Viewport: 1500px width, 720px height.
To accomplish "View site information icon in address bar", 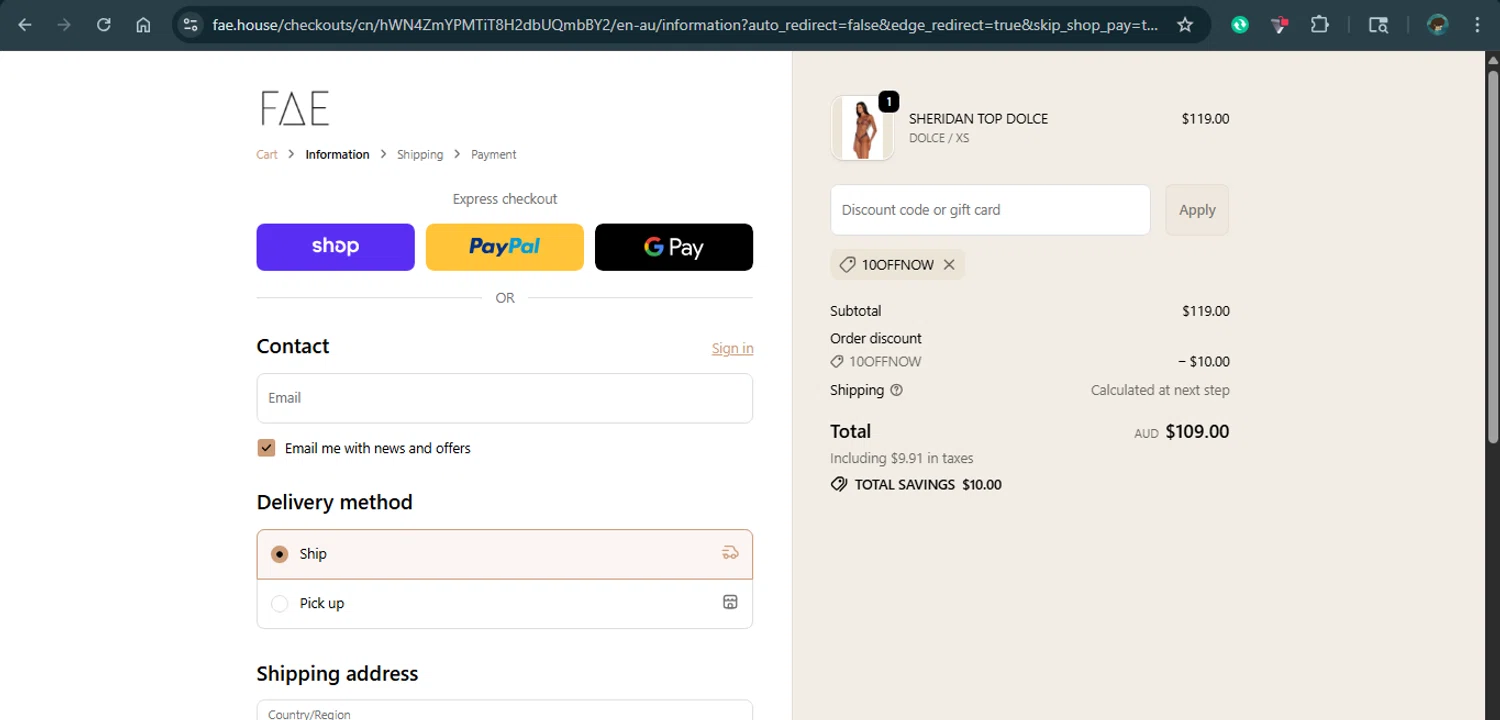I will click(191, 25).
